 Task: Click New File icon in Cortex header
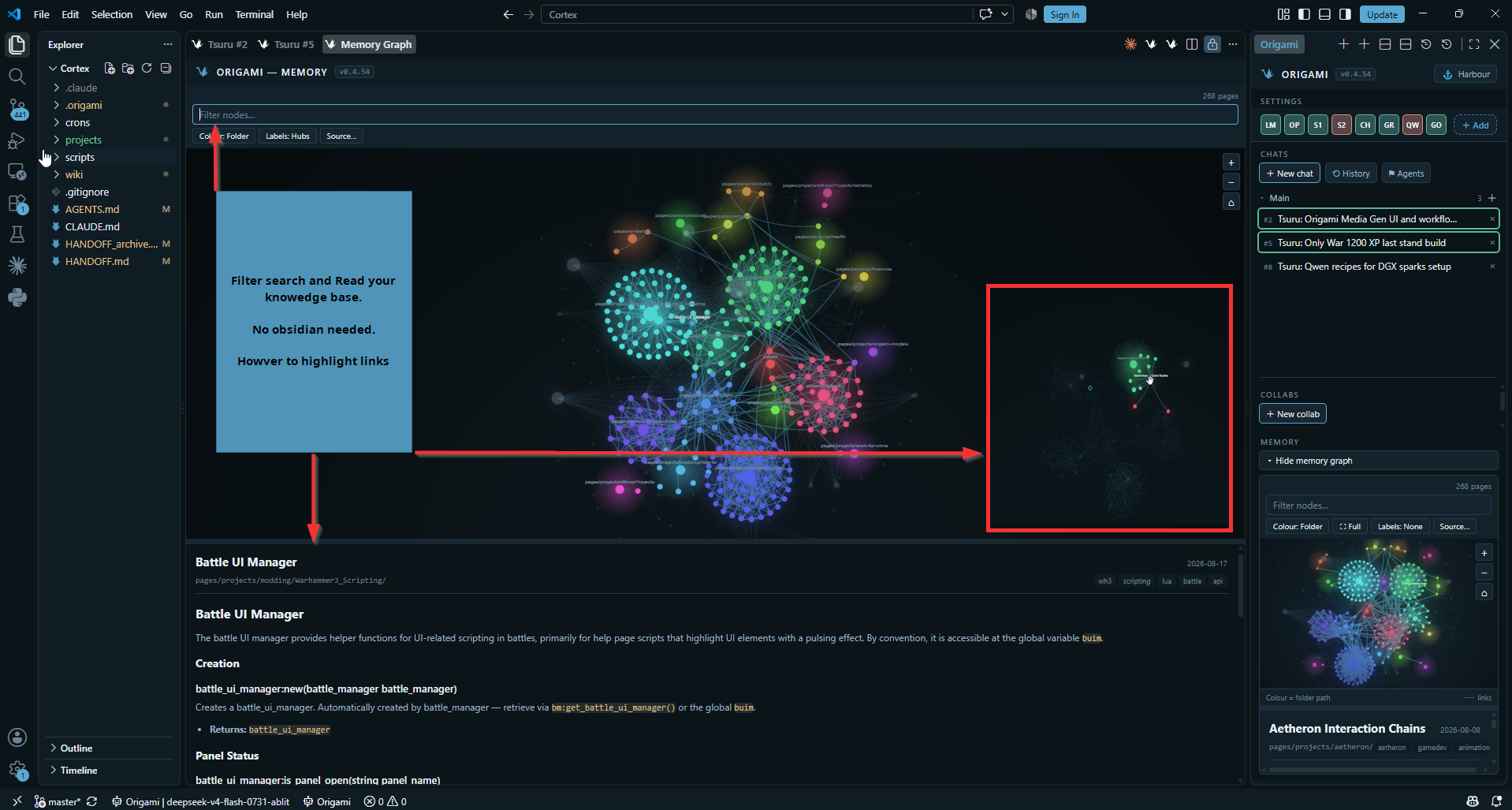[x=110, y=69]
